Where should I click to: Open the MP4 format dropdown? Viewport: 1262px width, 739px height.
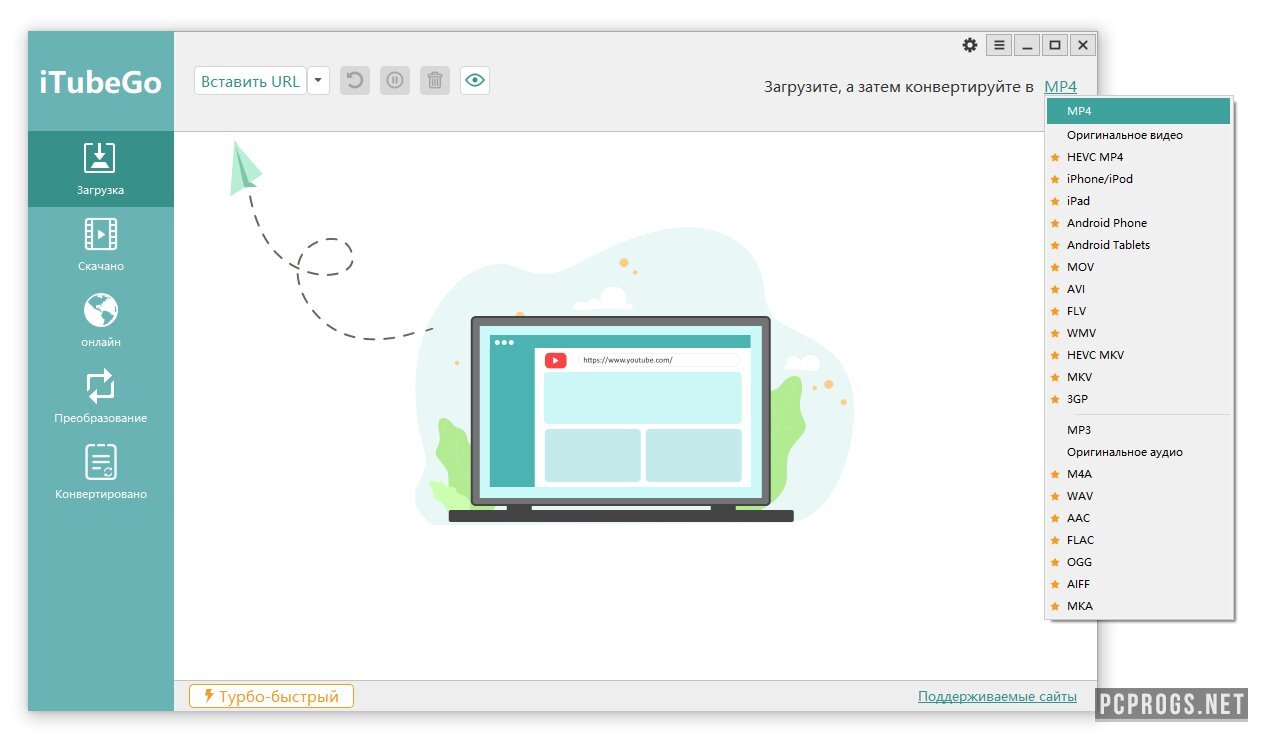(x=1060, y=86)
